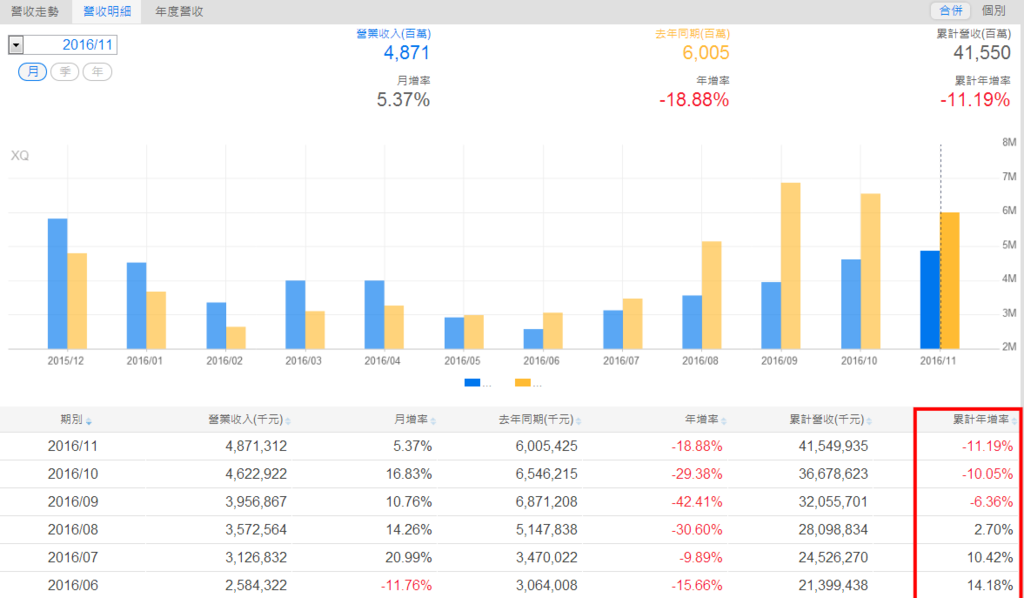Click the revenue cell 3,572,564
The height and width of the screenshot is (598, 1024).
256,529
